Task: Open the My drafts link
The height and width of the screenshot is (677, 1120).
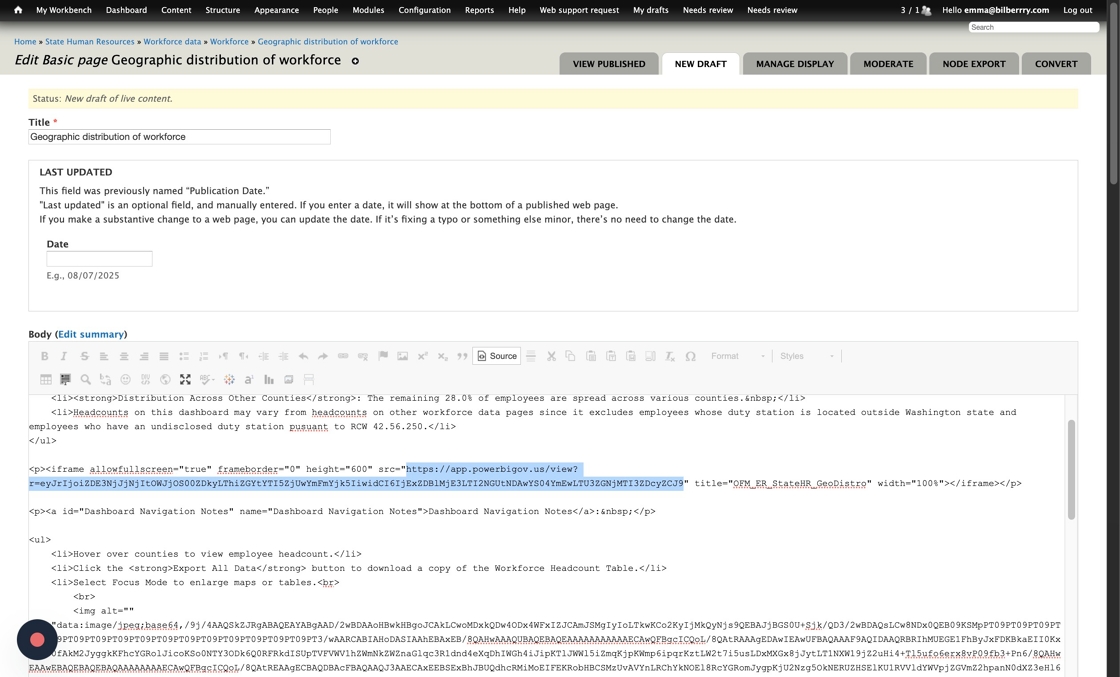Action: (651, 10)
